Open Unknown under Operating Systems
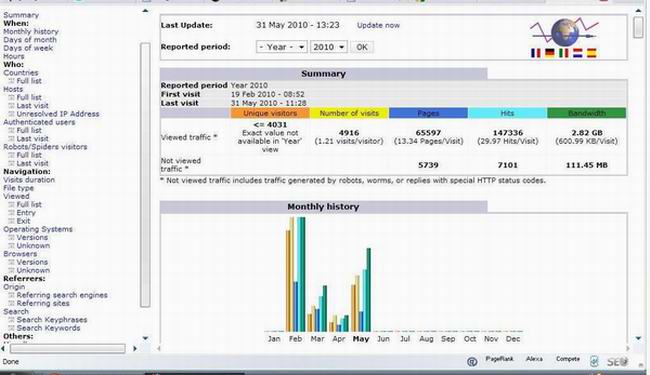 coord(33,246)
